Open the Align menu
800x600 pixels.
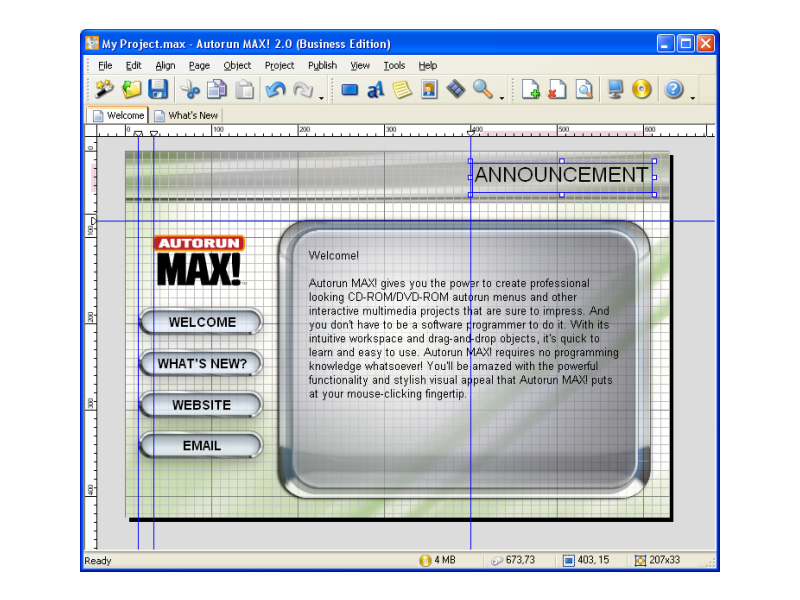point(165,65)
